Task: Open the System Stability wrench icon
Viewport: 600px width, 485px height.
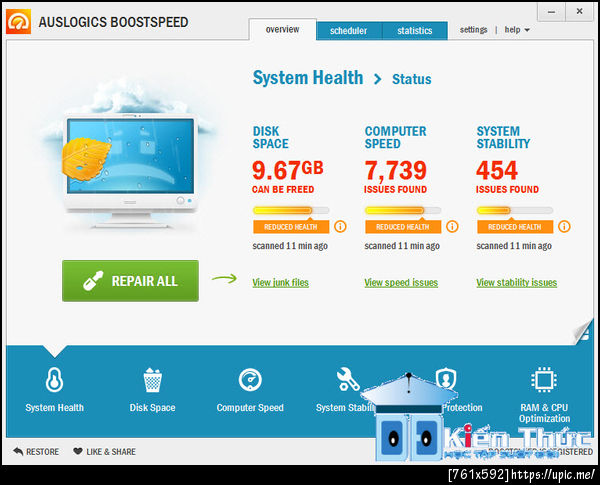Action: coord(347,379)
